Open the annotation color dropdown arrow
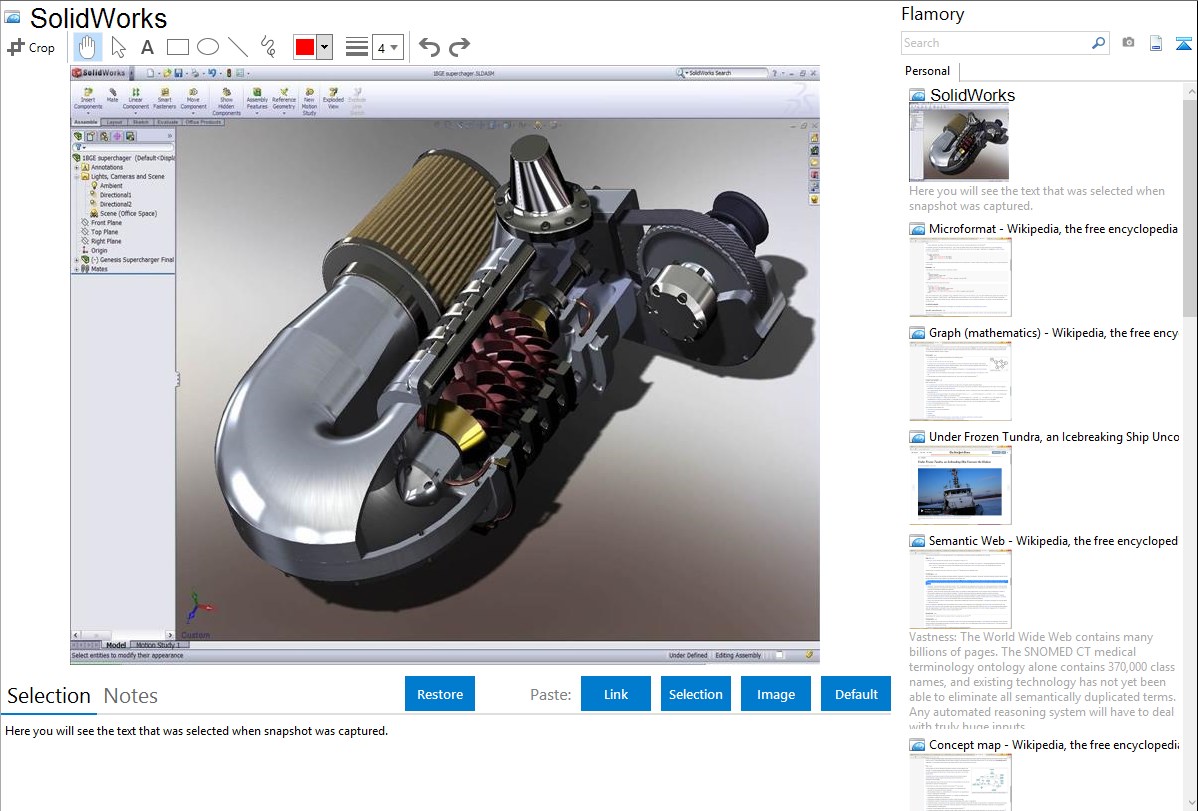This screenshot has width=1198, height=811. pyautogui.click(x=325, y=47)
